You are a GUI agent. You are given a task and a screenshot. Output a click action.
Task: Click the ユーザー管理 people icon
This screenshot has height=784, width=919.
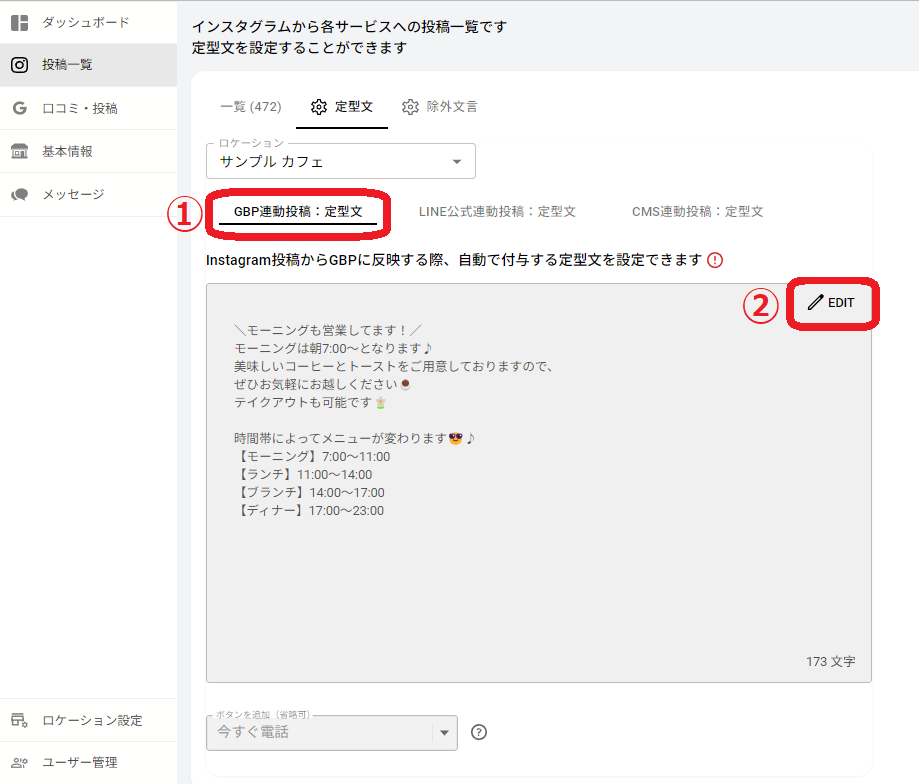[x=19, y=762]
